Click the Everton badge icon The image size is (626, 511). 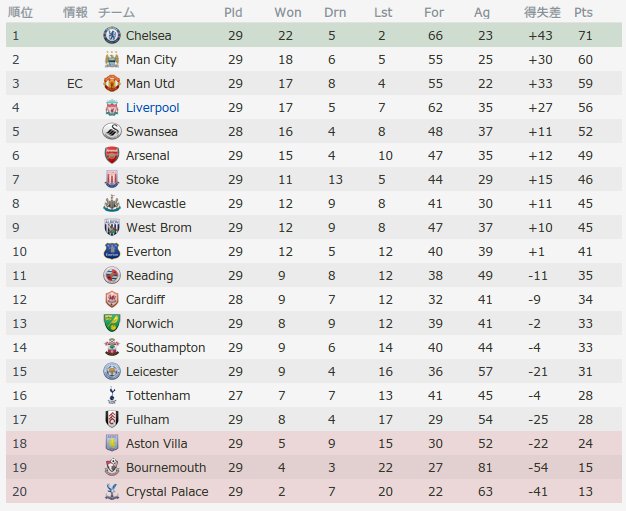112,251
